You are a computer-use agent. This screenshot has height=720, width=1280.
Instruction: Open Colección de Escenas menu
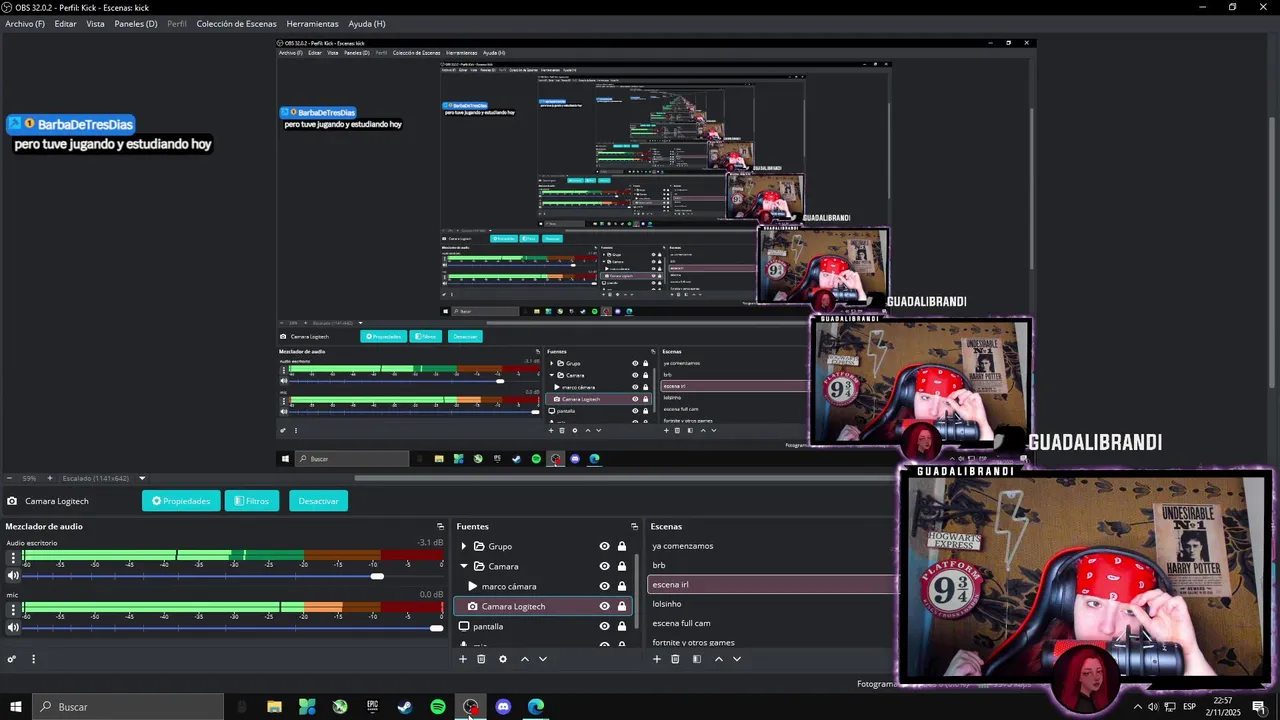click(236, 24)
